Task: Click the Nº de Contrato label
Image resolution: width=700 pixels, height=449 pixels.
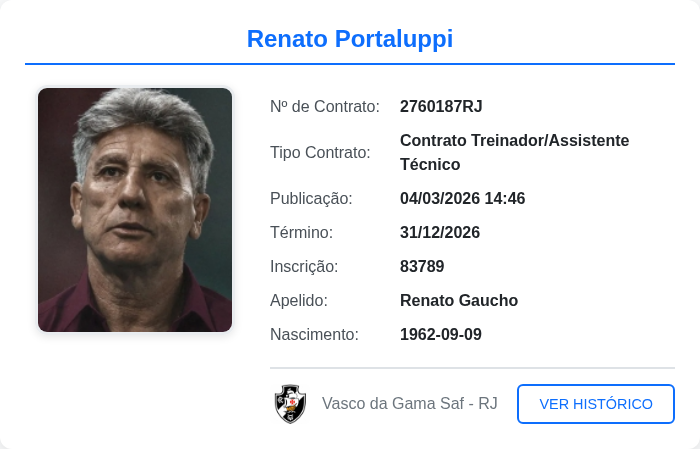Action: [x=325, y=106]
